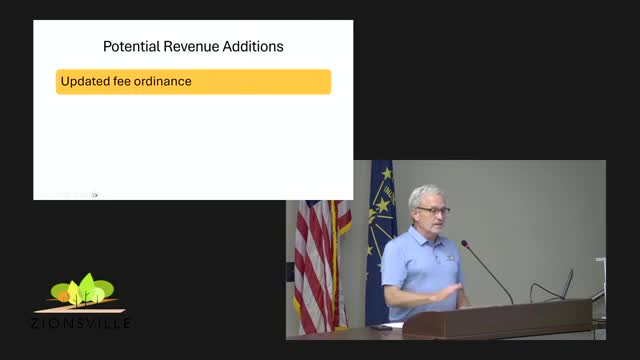Click the "ZIONSVILLE" wordmark under the logo

coord(81,323)
